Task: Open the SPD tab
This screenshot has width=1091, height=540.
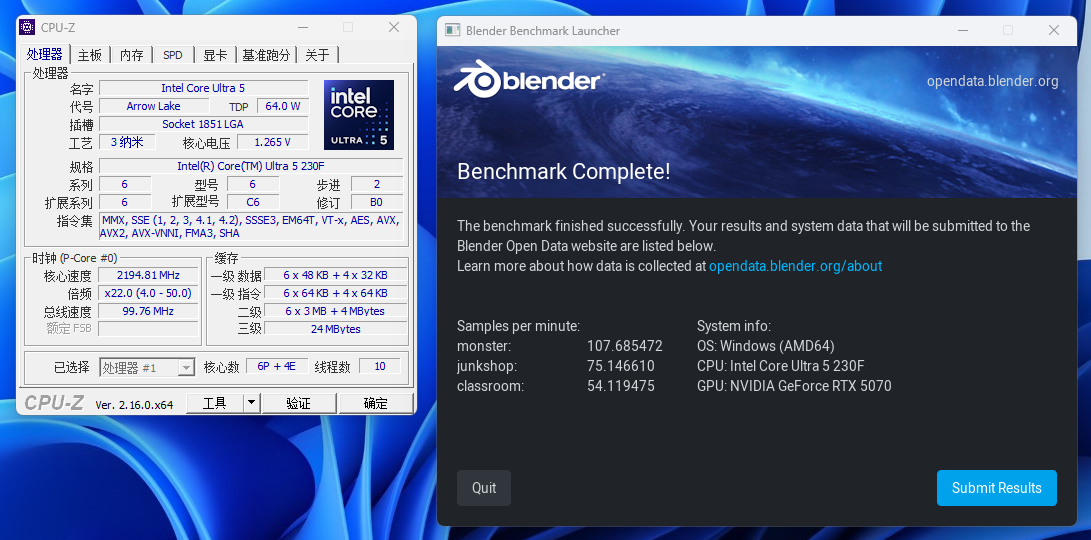Action: coord(173,55)
